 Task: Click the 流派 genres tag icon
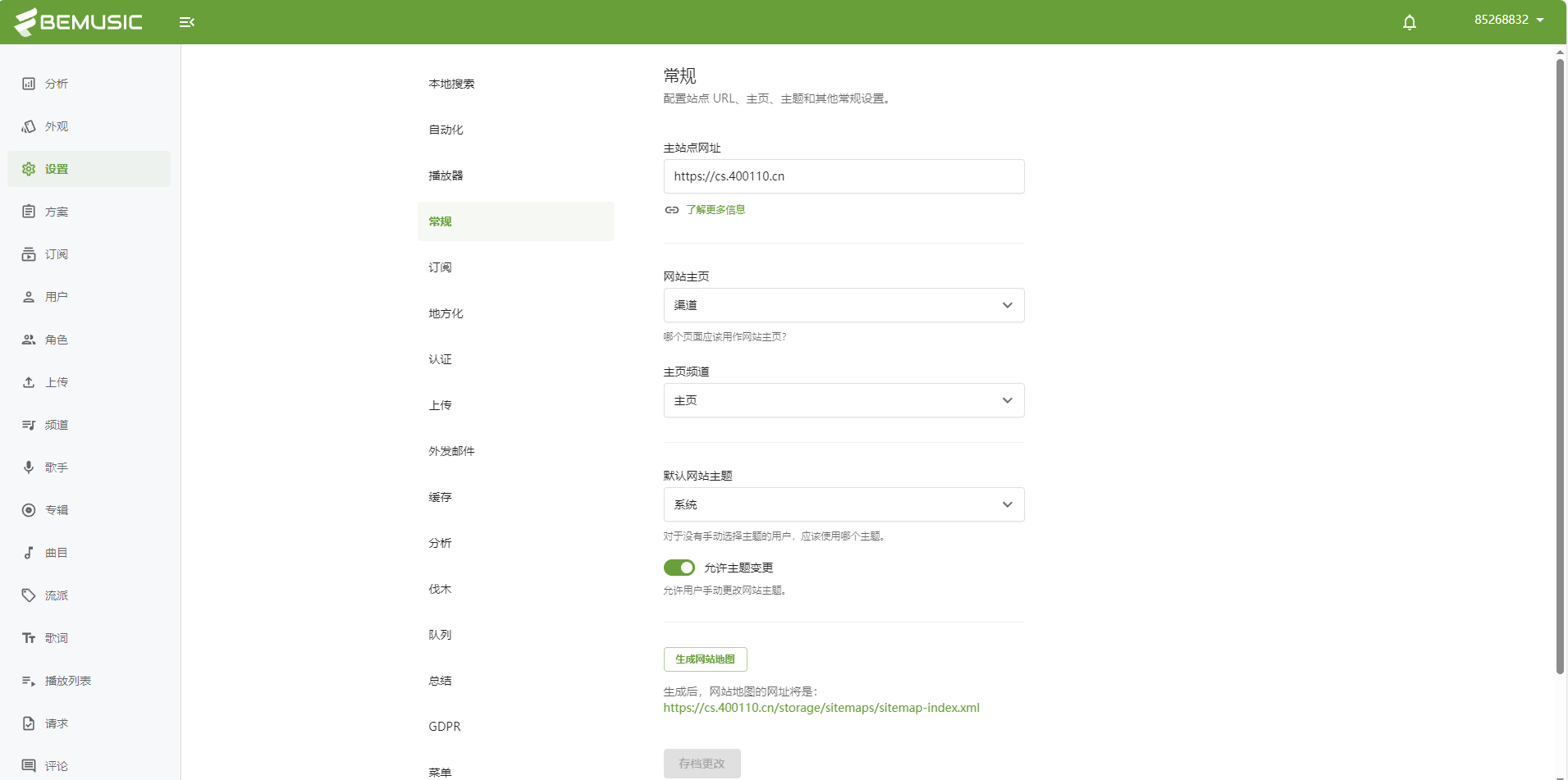(29, 595)
